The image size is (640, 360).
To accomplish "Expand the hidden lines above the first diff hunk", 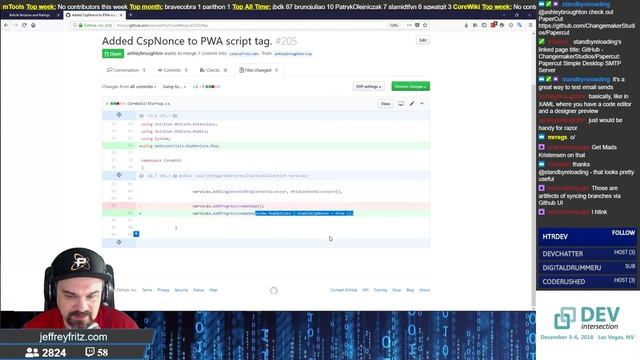I will pos(119,115).
